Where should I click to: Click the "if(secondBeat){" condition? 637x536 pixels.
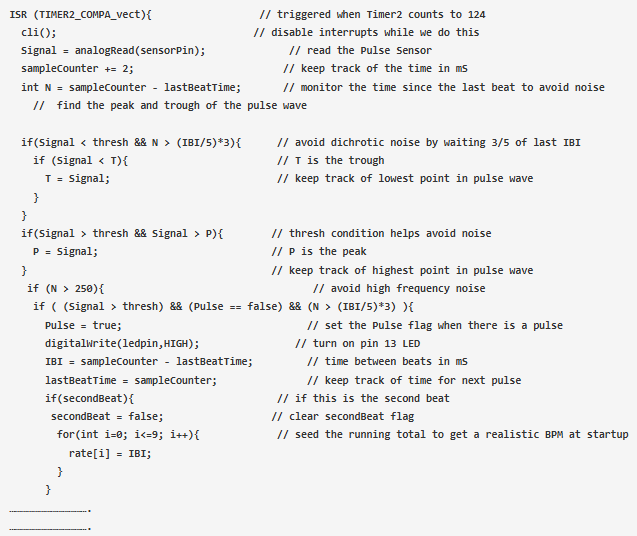(x=88, y=398)
